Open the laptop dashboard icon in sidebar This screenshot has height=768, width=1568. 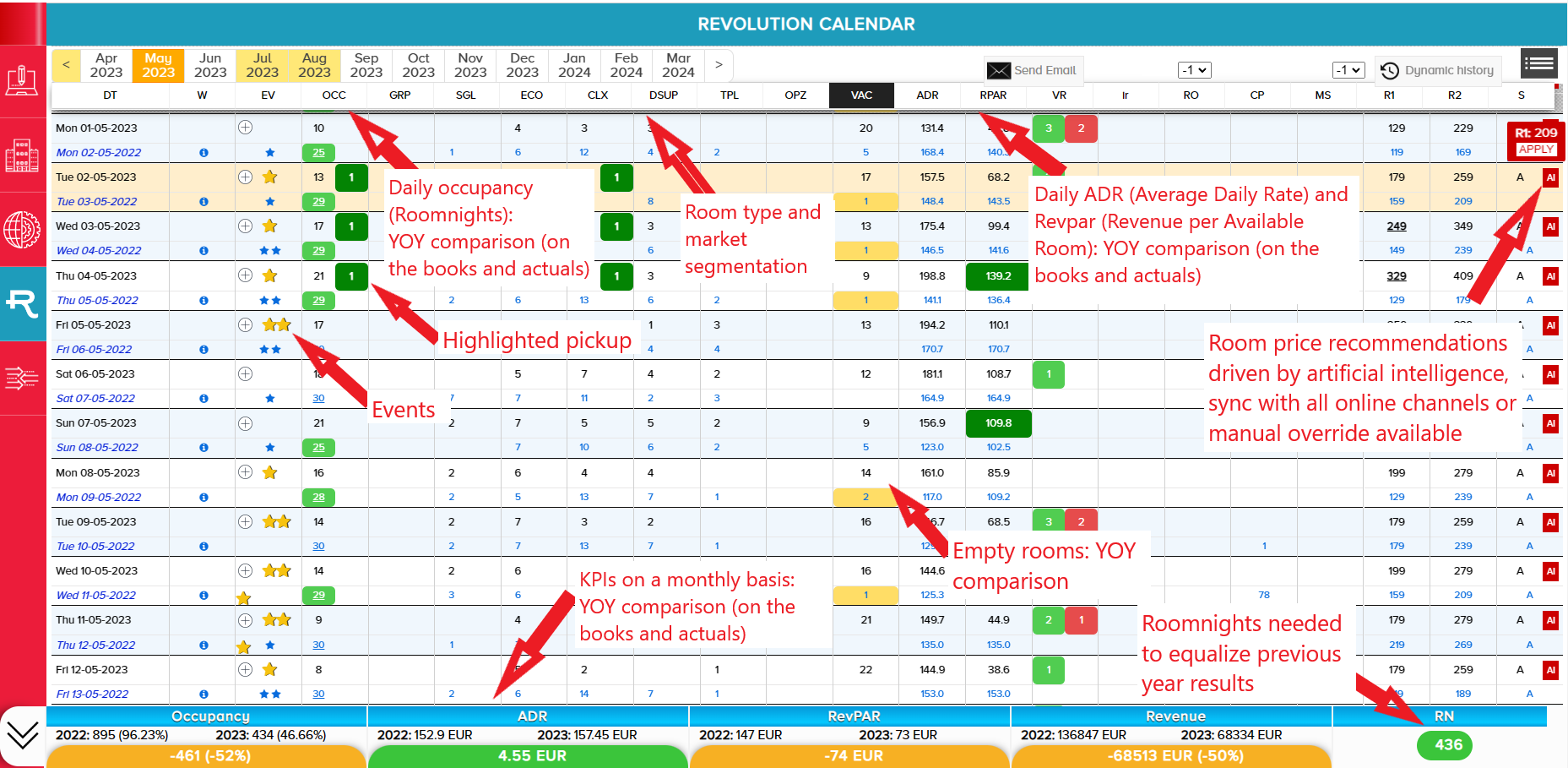[x=21, y=81]
